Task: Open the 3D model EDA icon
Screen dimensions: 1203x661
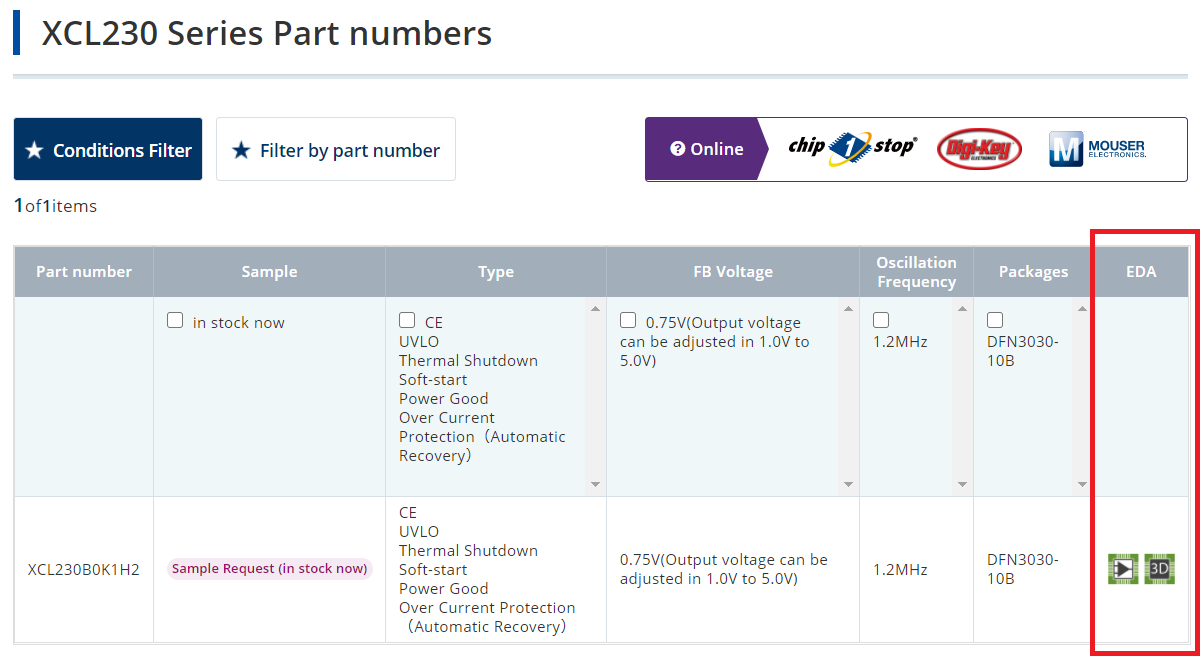Action: point(1160,569)
